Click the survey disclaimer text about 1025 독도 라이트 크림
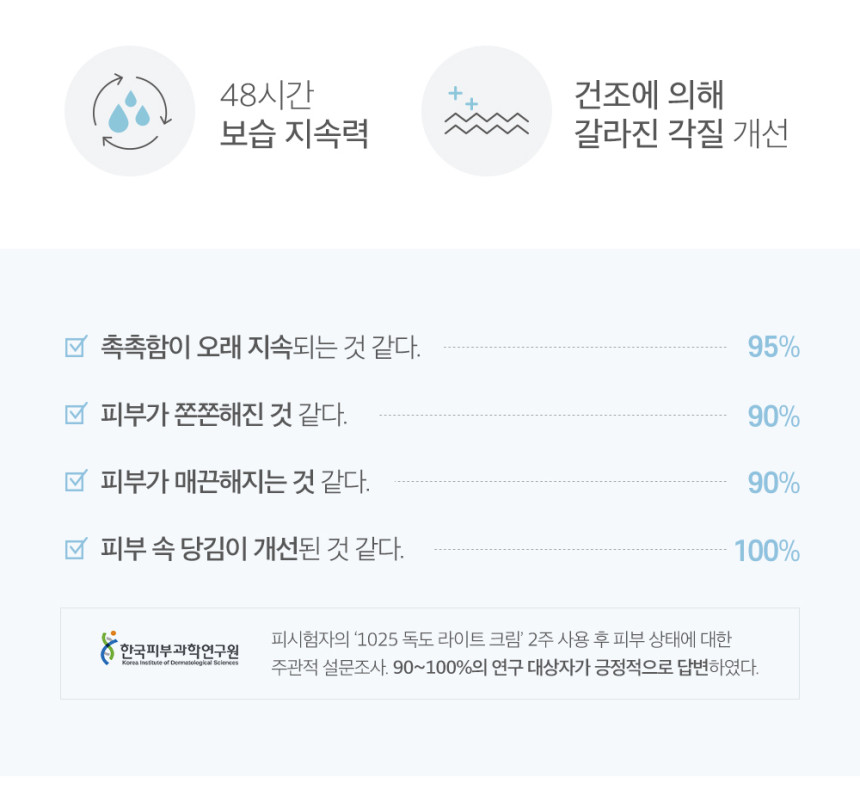This screenshot has width=860, height=802. point(515,653)
